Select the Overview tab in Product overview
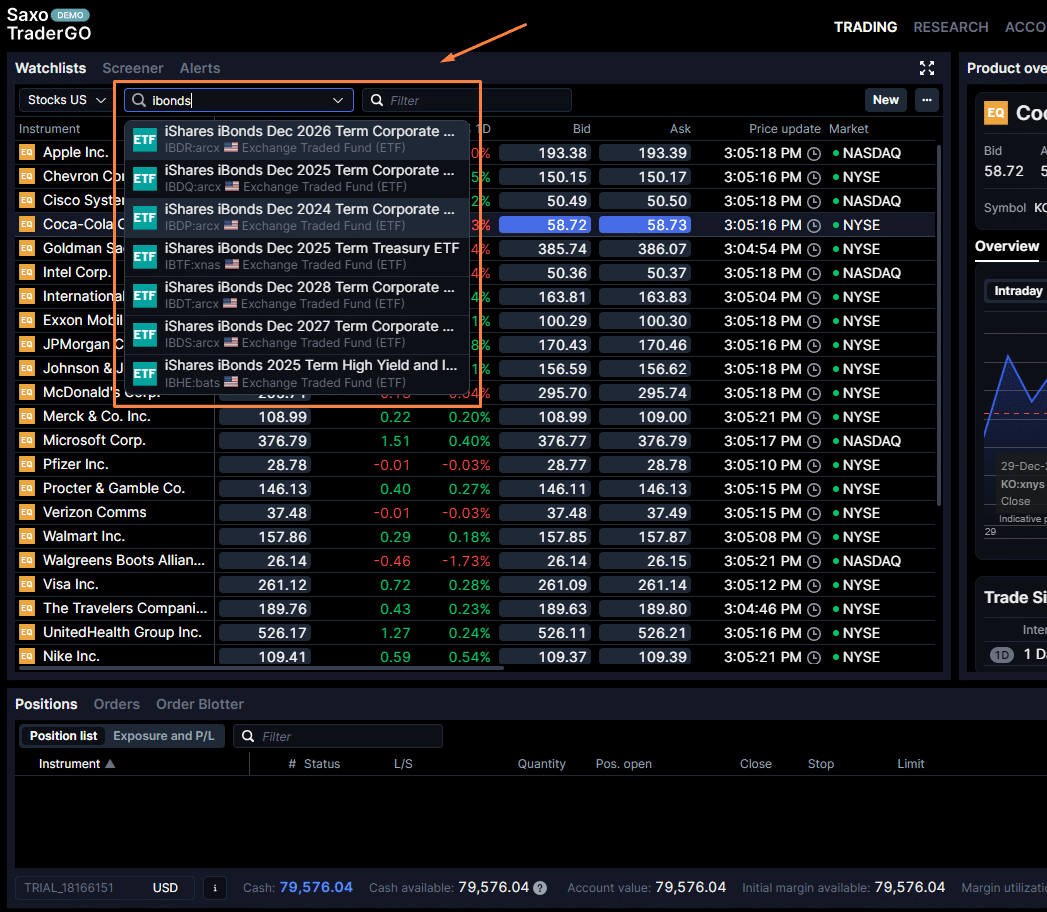 point(1006,246)
